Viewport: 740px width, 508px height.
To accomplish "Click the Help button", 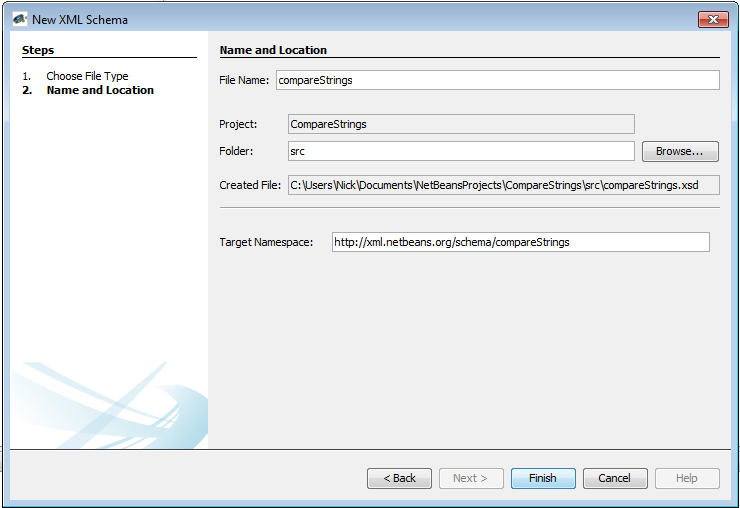I will [x=687, y=478].
